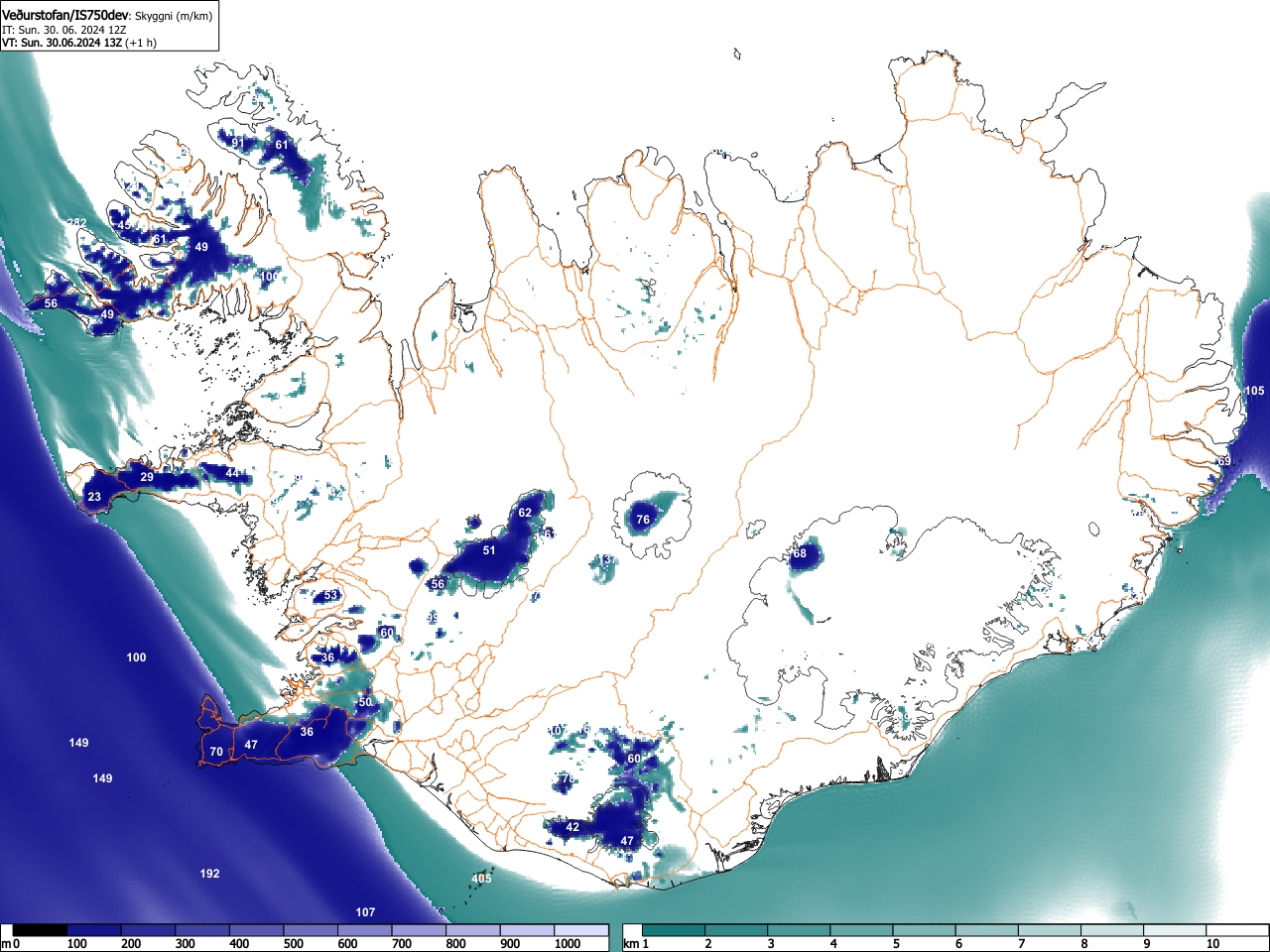Click the 10 tick on the kilometer legend
The width and height of the screenshot is (1270, 952).
(1212, 944)
